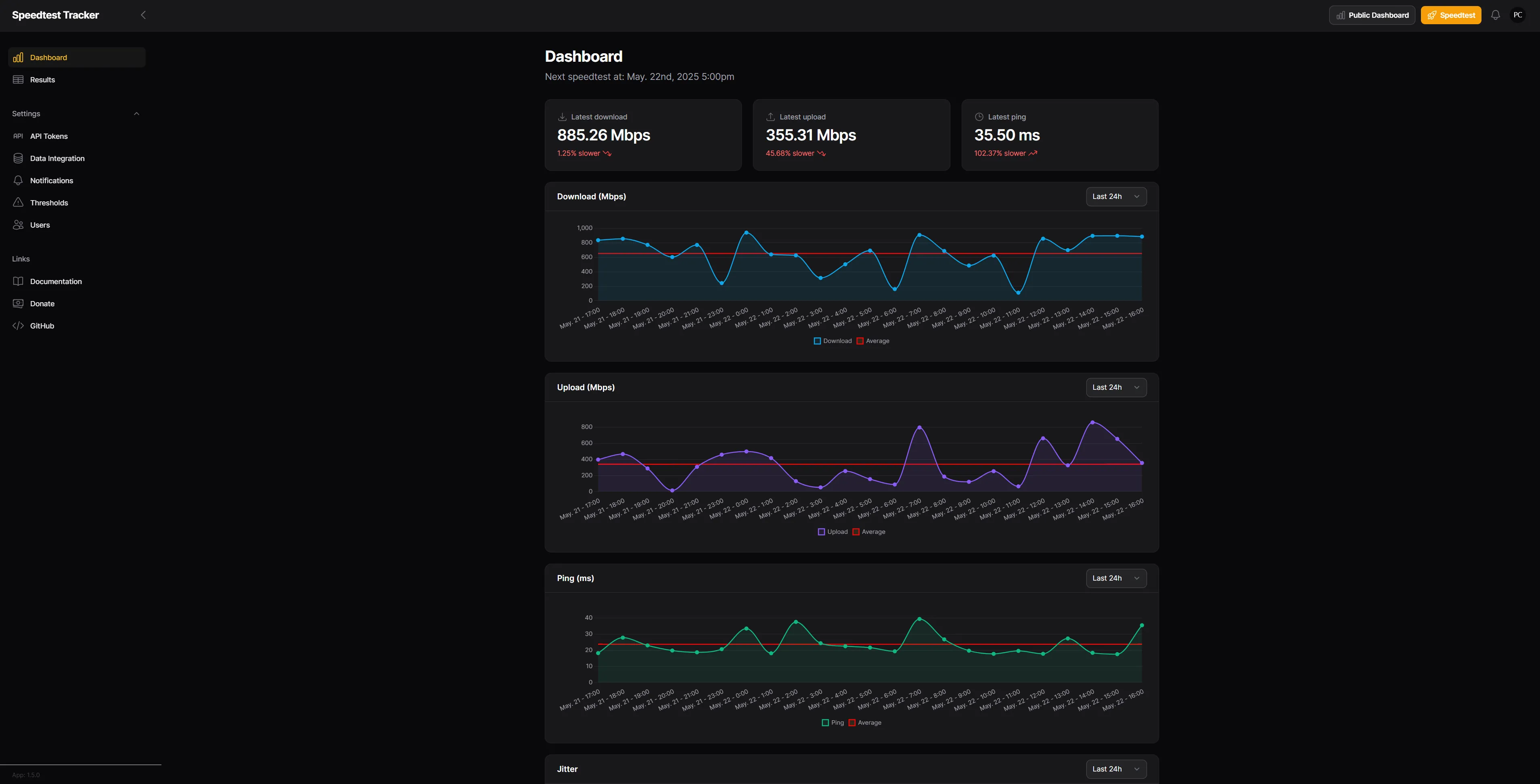Open the Public Dashboard
This screenshot has height=784, width=1540.
click(1371, 15)
